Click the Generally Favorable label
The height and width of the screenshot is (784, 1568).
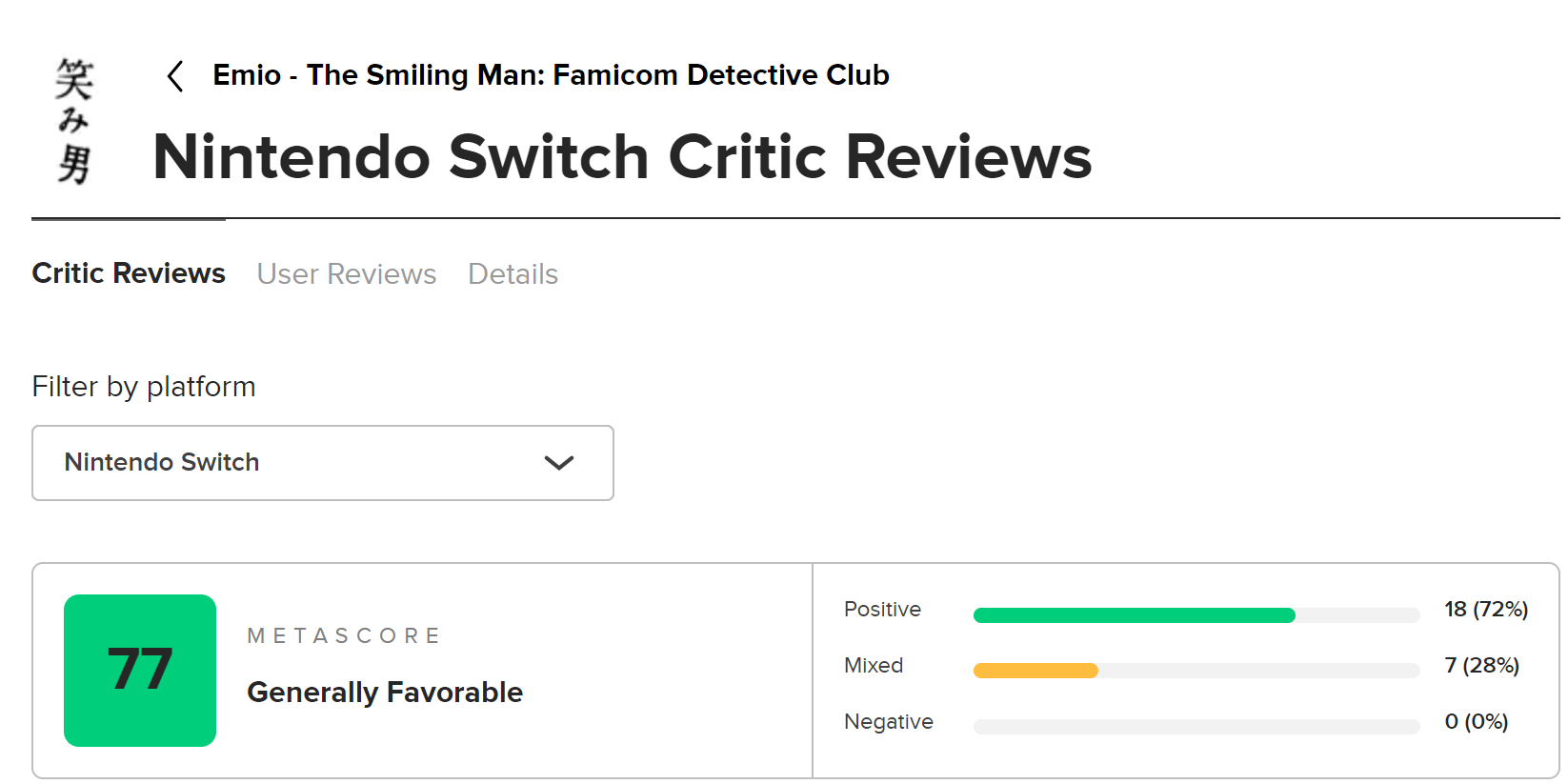pyautogui.click(x=385, y=693)
